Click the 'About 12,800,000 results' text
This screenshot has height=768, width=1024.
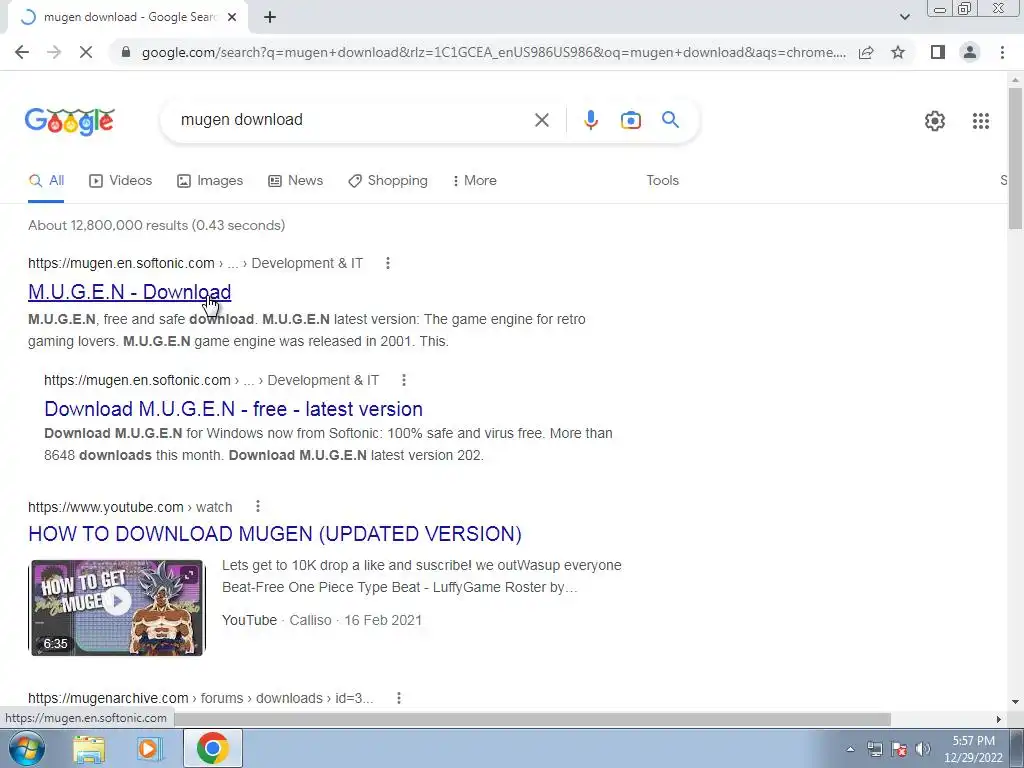click(157, 225)
